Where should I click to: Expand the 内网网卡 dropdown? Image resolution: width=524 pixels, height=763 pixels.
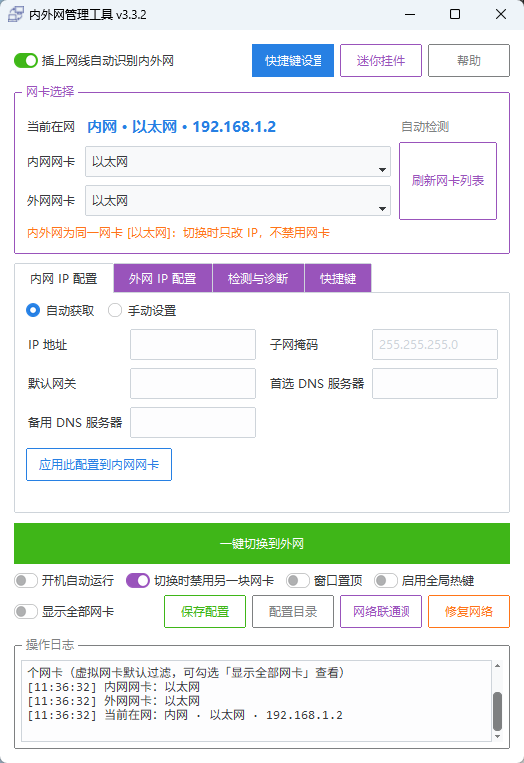[238, 162]
